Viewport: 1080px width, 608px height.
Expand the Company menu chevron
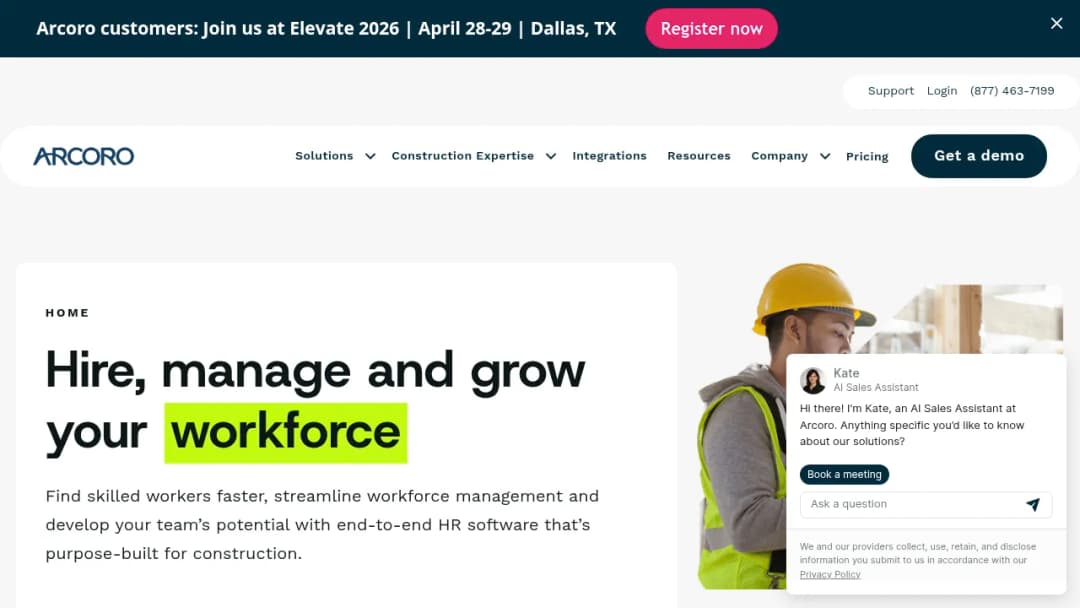tap(824, 156)
